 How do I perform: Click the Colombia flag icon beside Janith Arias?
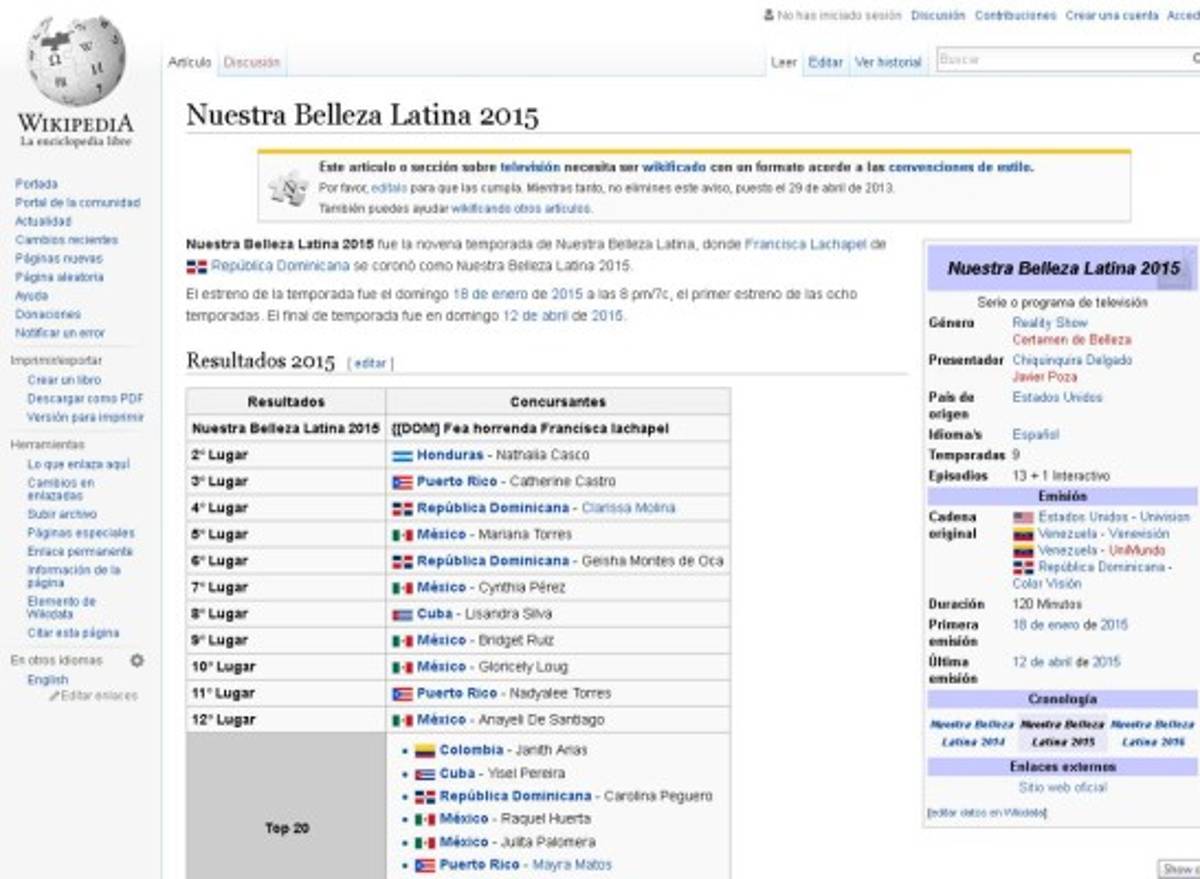[425, 751]
